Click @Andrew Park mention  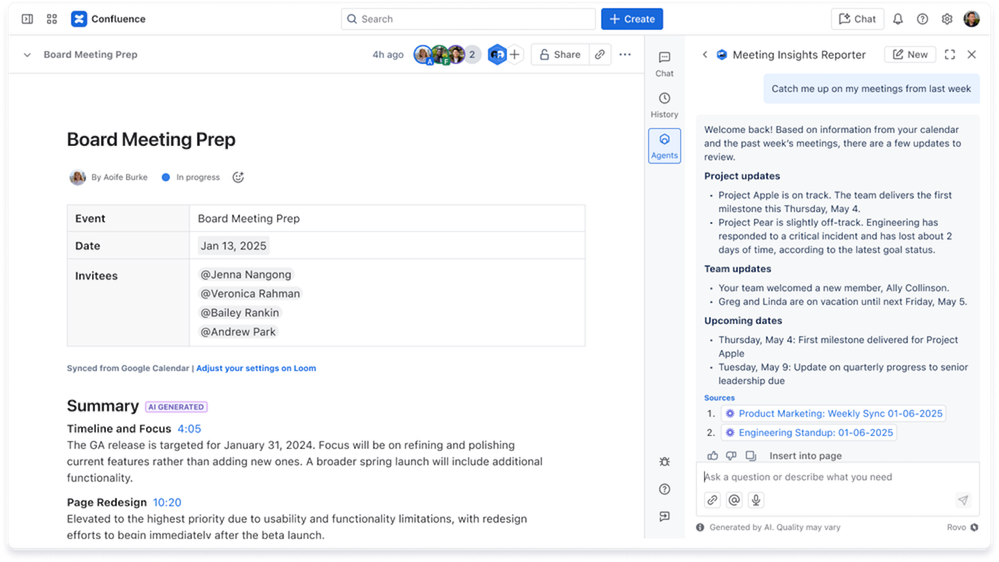238,332
